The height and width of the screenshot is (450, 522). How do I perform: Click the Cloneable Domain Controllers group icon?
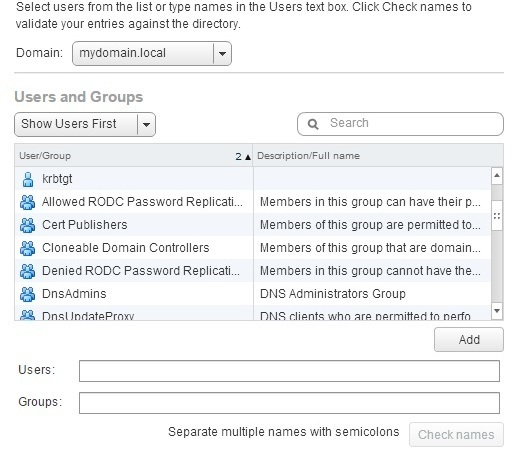click(27, 248)
